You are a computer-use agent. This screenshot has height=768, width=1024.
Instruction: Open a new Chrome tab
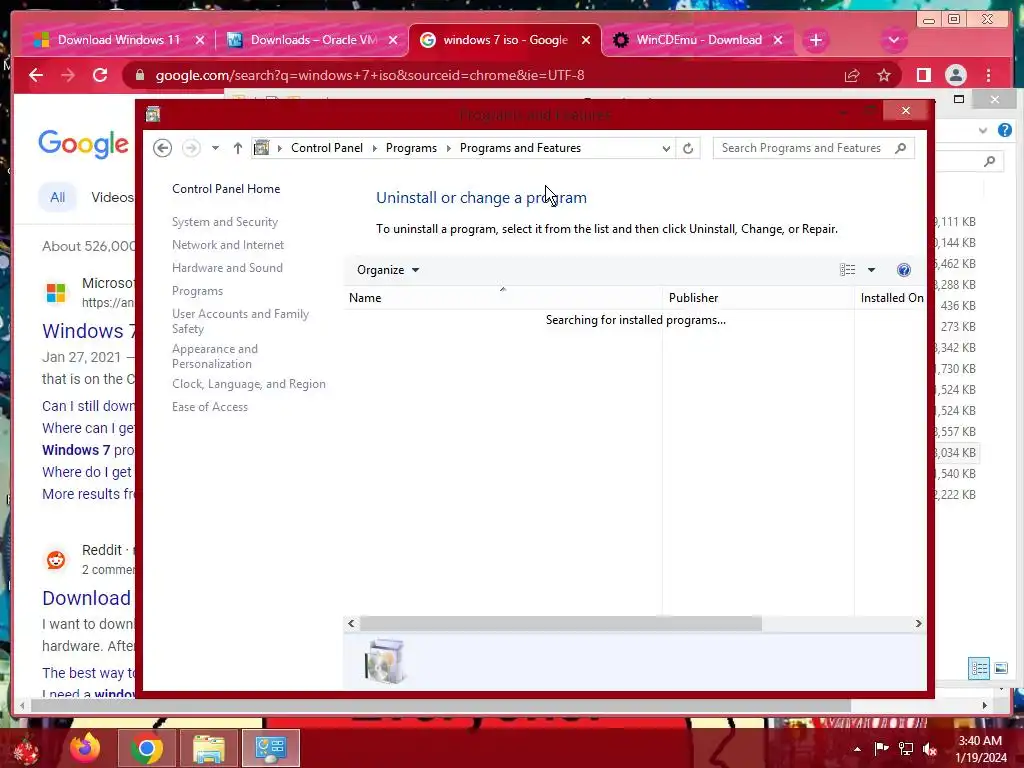click(816, 40)
